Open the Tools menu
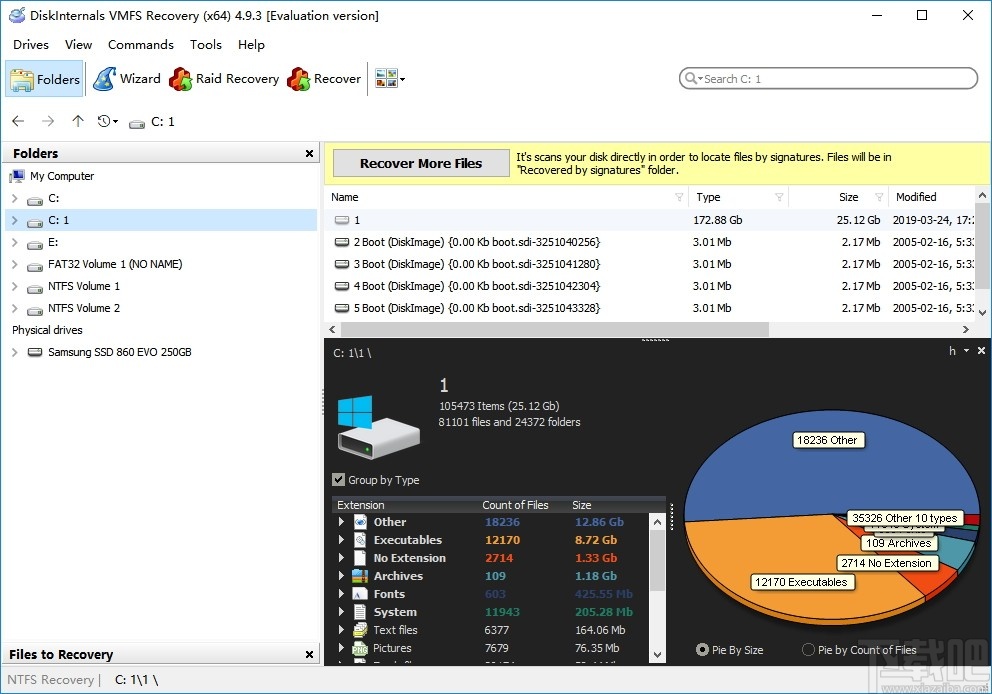The width and height of the screenshot is (992, 694). point(206,44)
